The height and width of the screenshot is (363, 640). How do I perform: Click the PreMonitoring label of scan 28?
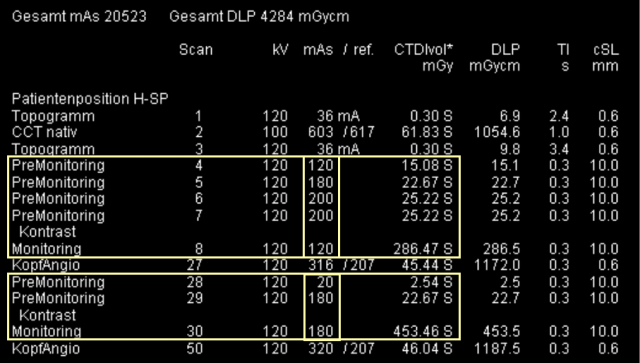coord(58,282)
